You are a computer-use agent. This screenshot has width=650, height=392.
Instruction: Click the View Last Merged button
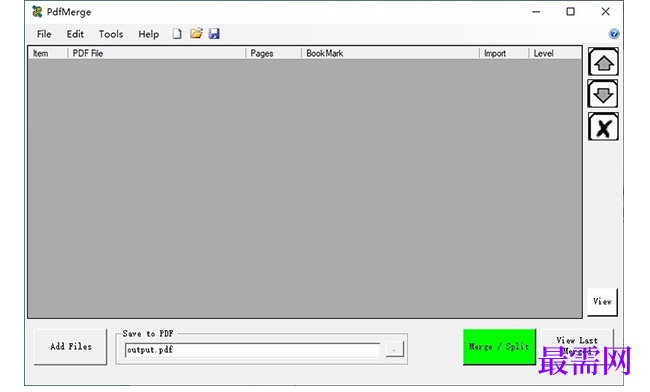click(x=577, y=346)
